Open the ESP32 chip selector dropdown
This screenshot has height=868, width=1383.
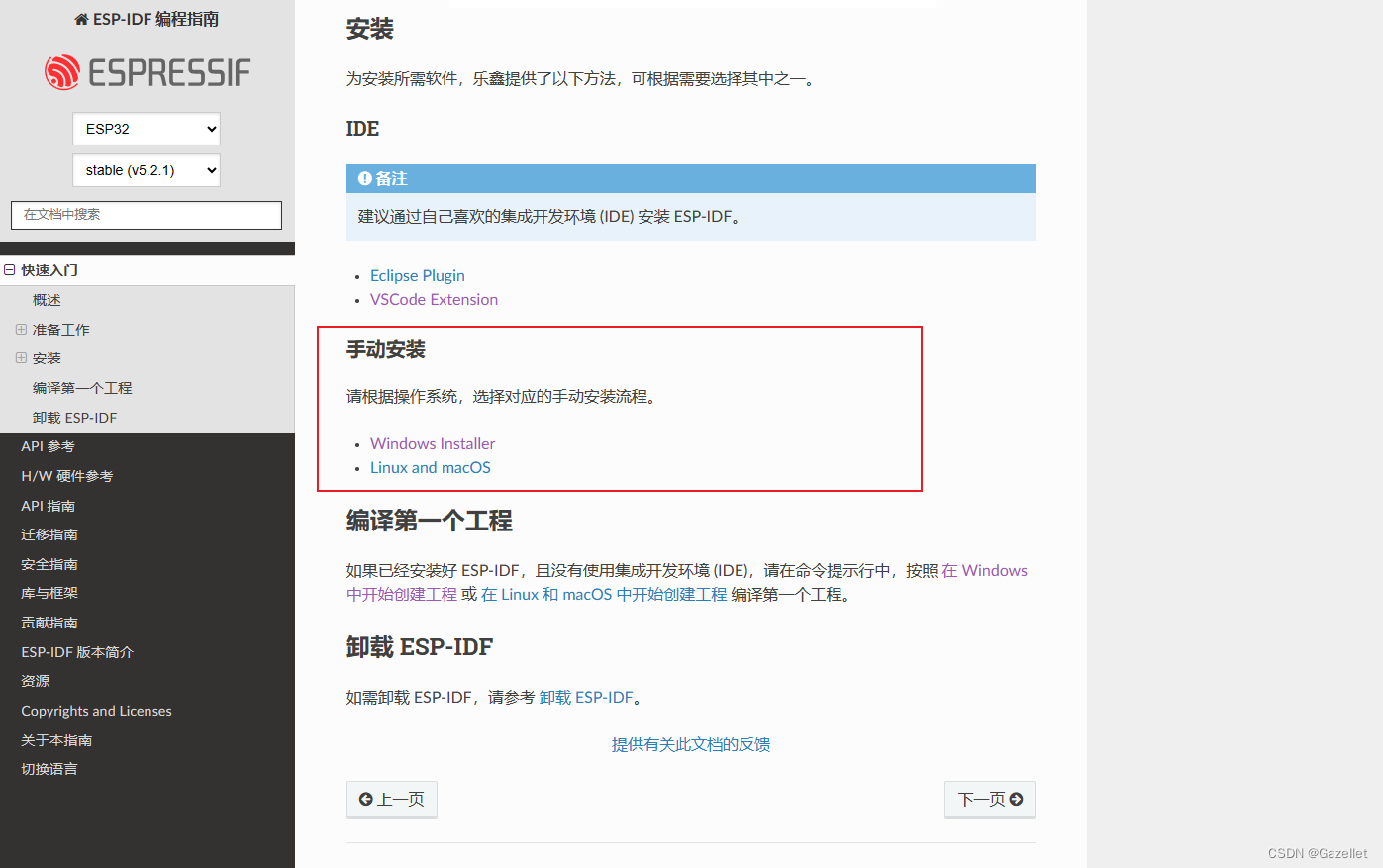point(146,129)
